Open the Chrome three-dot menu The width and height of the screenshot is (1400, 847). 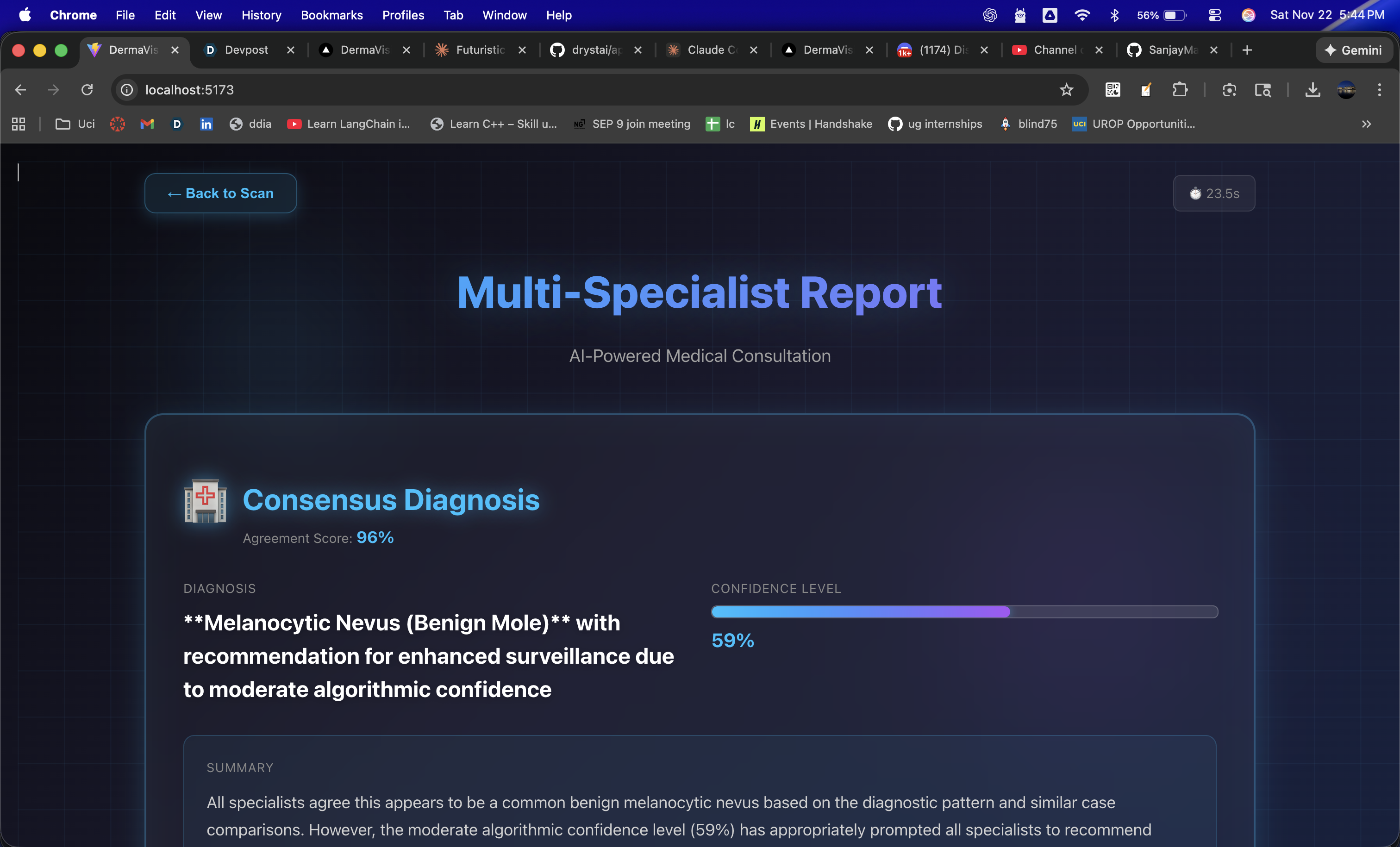point(1379,90)
